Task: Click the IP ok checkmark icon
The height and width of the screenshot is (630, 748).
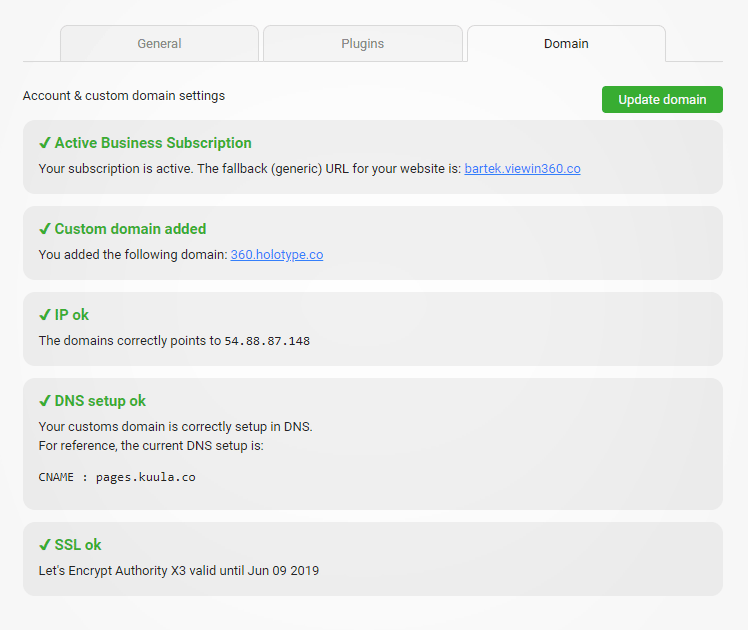Action: (x=45, y=315)
